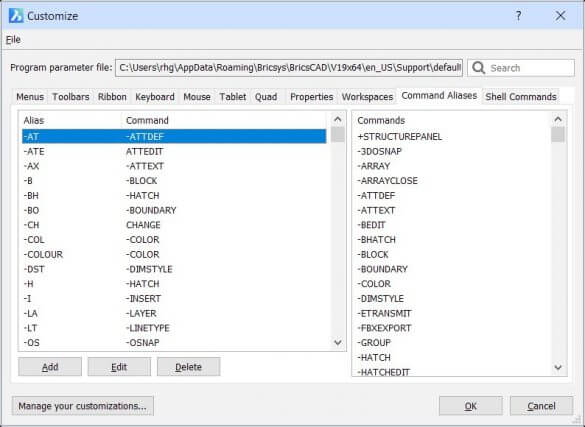
Task: Switch to the Workspaces tab
Action: 367,97
